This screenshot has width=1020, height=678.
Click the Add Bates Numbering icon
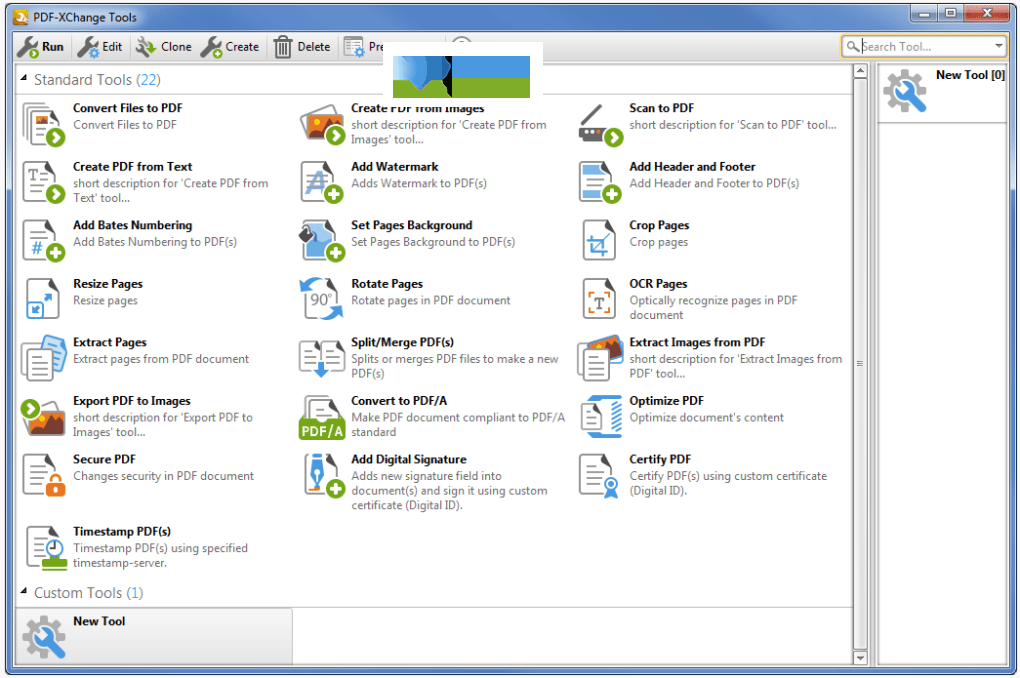tap(44, 241)
